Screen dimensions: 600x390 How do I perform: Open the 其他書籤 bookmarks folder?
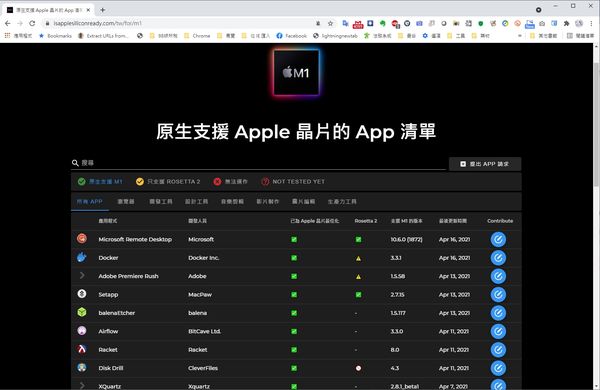point(543,36)
